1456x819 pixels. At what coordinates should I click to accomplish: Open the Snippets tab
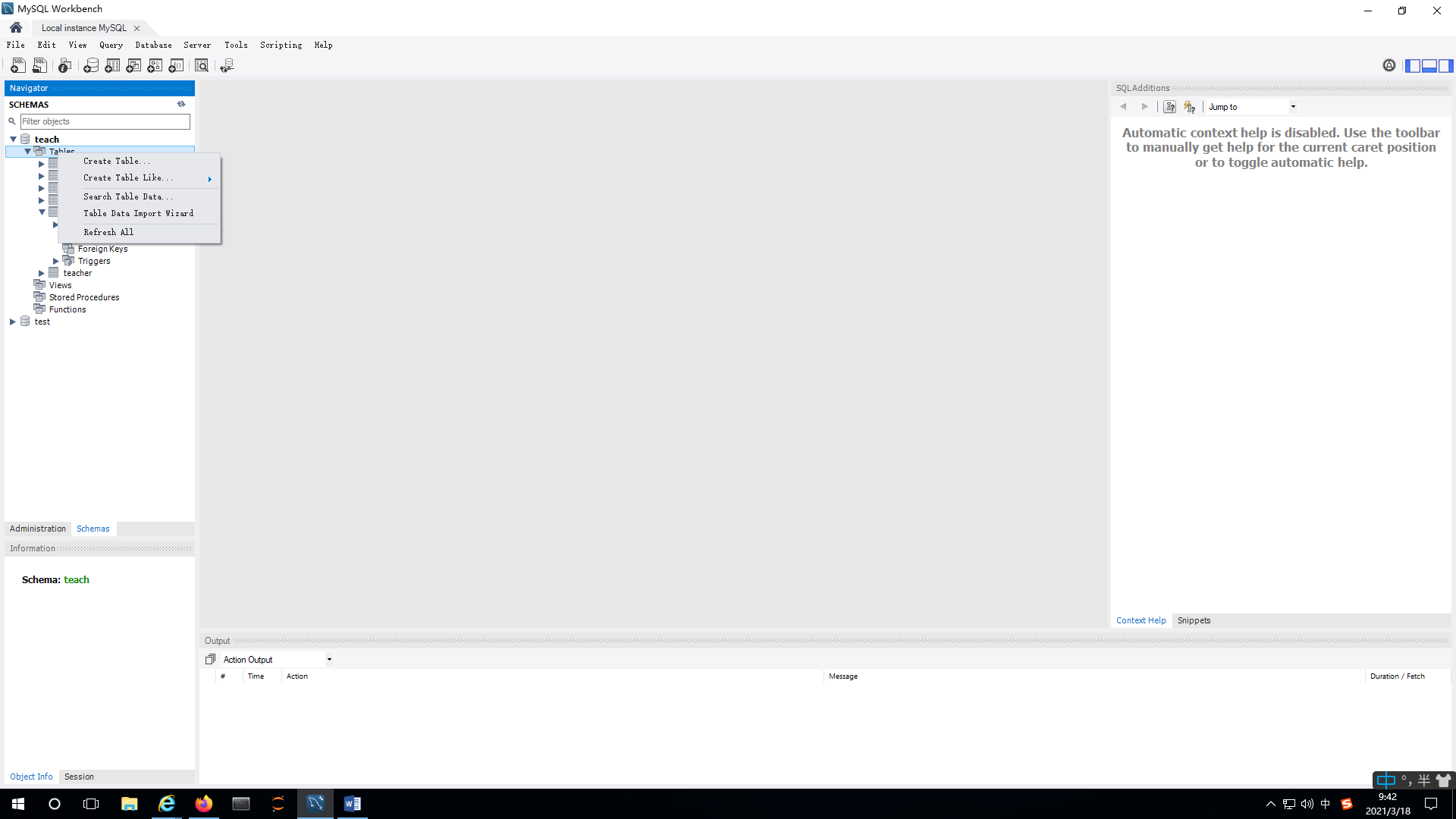click(1194, 620)
